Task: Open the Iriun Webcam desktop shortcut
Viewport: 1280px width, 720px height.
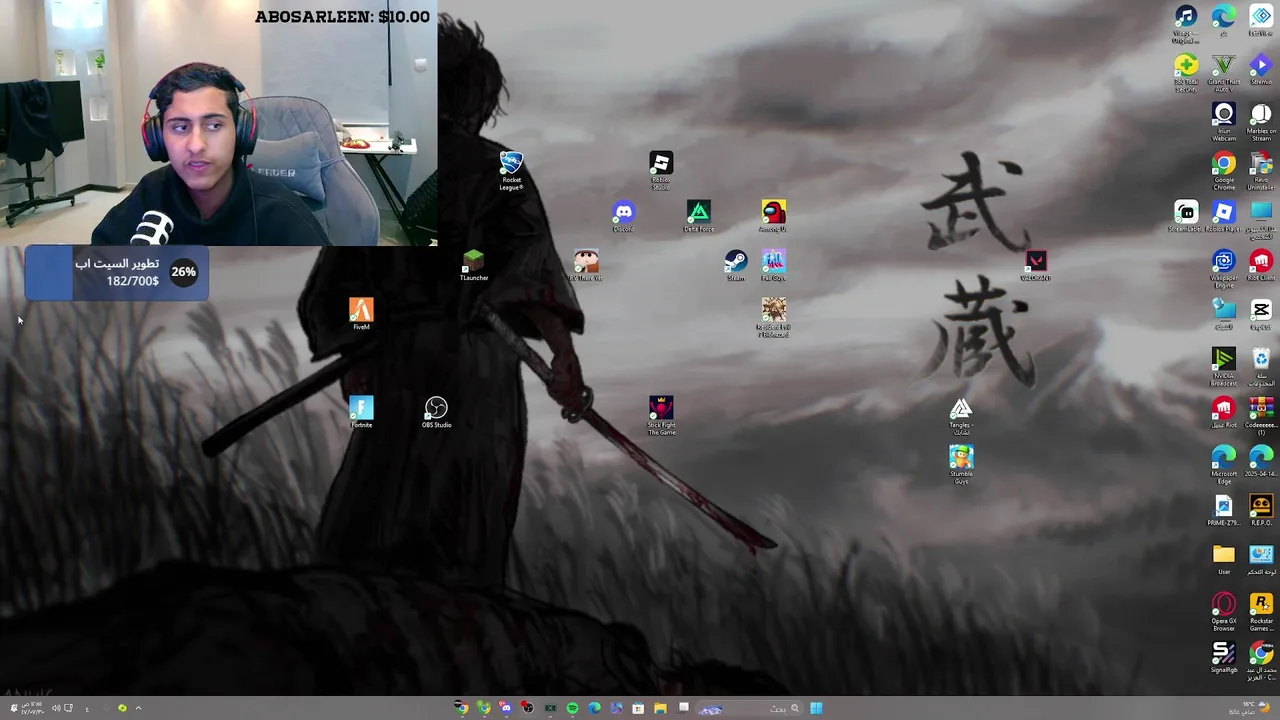Action: click(1223, 121)
